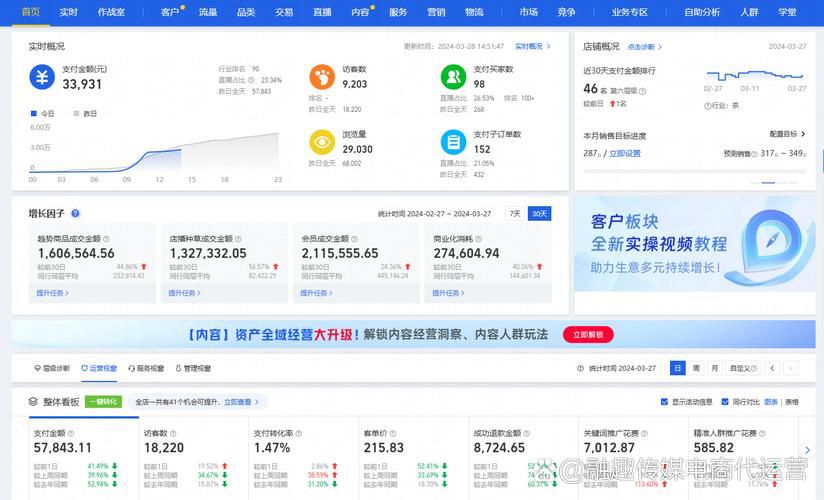
Task: Switch to the 服务视窗 tab
Action: pyautogui.click(x=146, y=369)
